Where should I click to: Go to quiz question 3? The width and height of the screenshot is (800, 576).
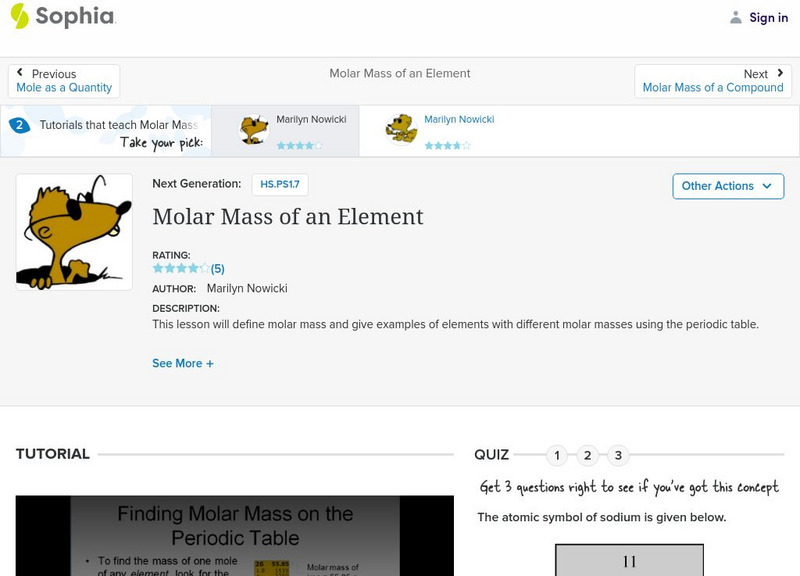[618, 456]
